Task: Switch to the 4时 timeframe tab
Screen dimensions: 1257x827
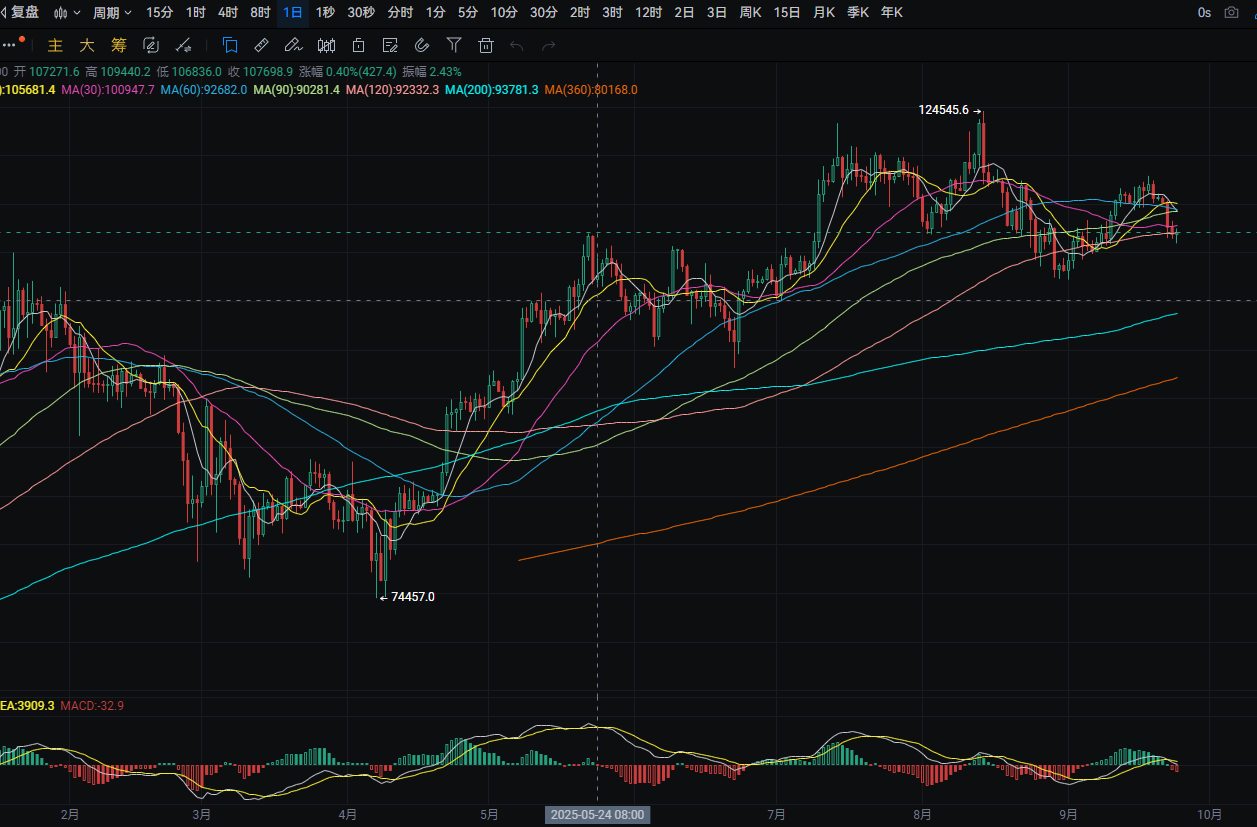Action: click(x=228, y=13)
